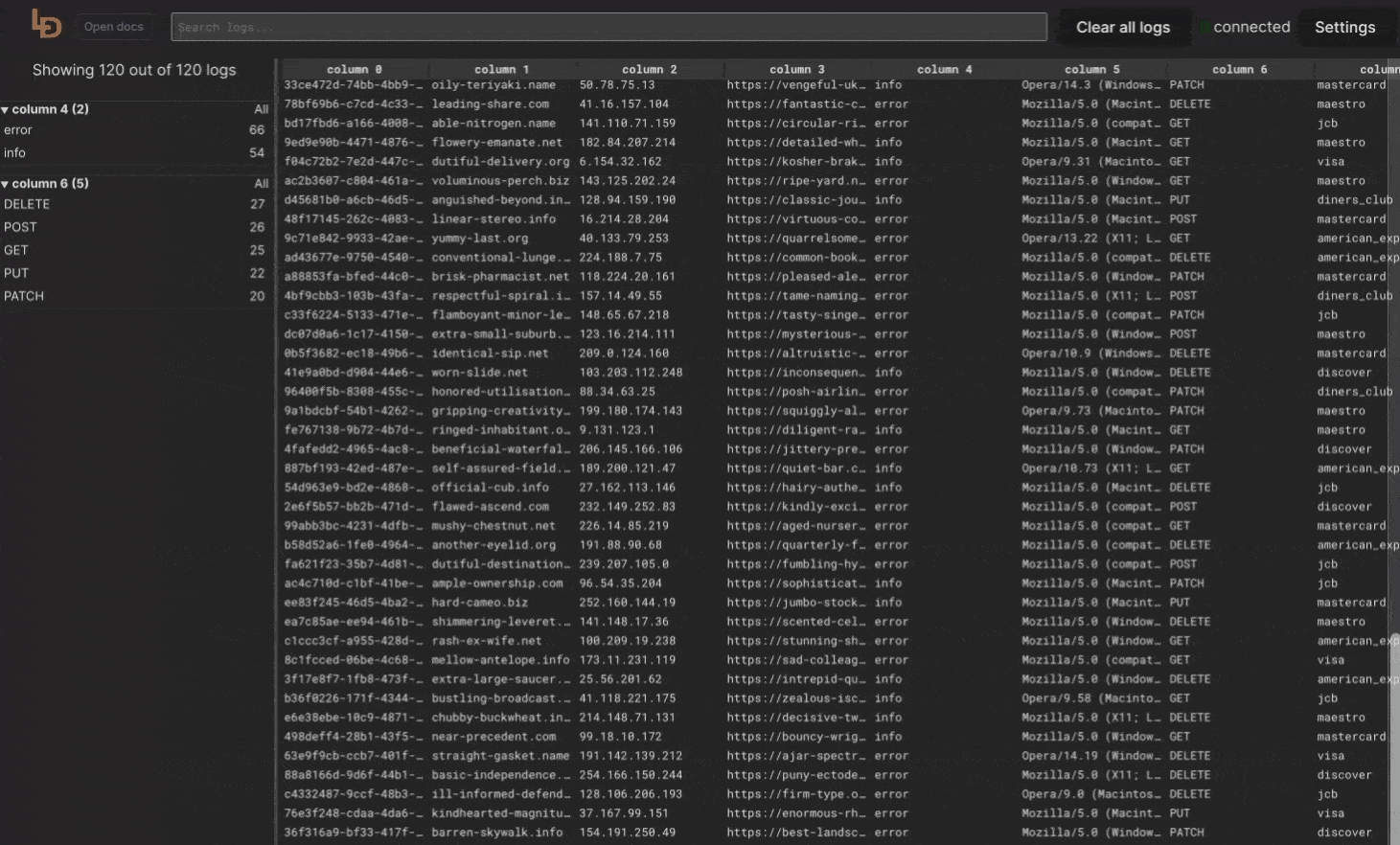Focus the Search logs input field

(608, 27)
